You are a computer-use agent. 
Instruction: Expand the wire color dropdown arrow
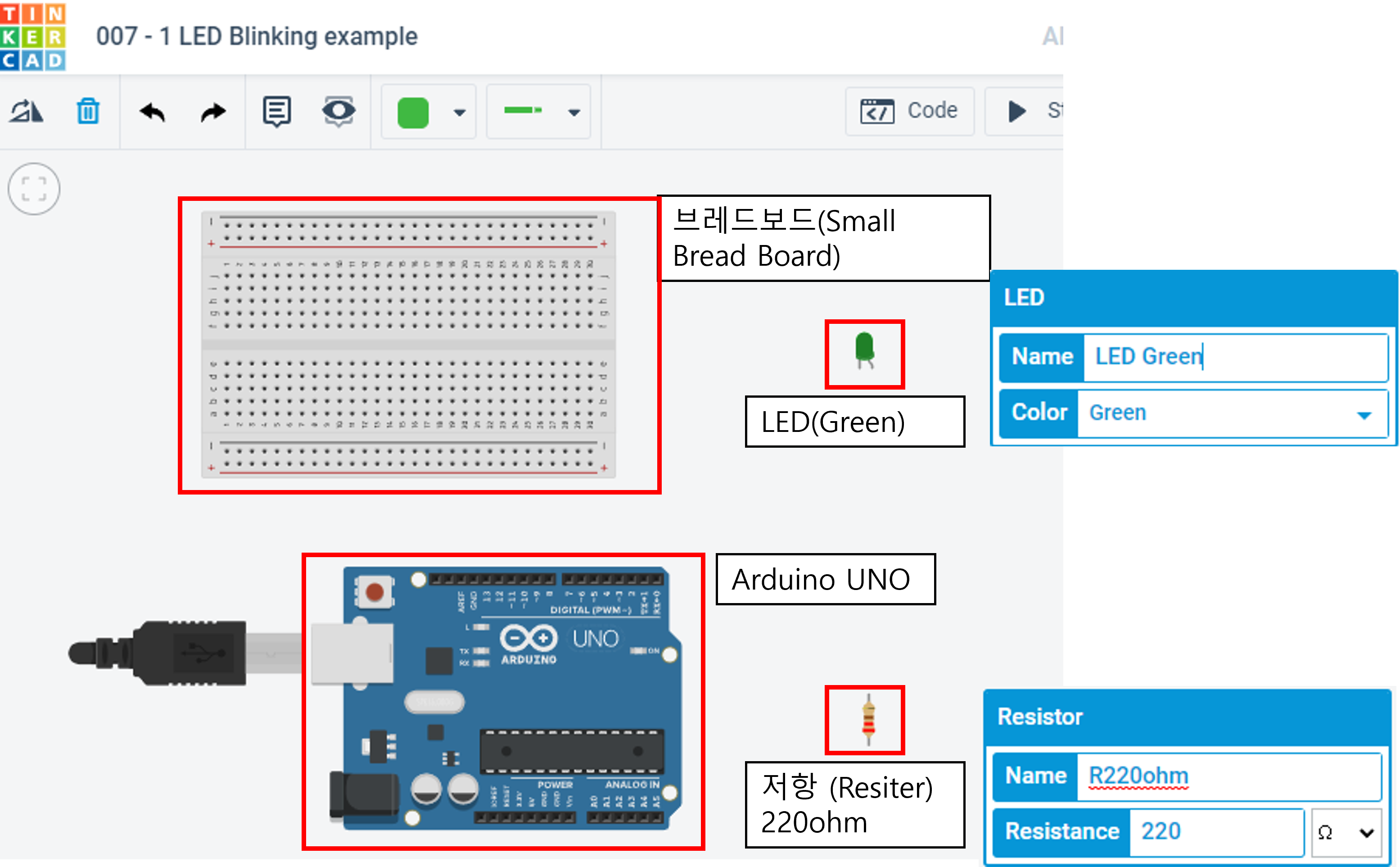(x=459, y=113)
